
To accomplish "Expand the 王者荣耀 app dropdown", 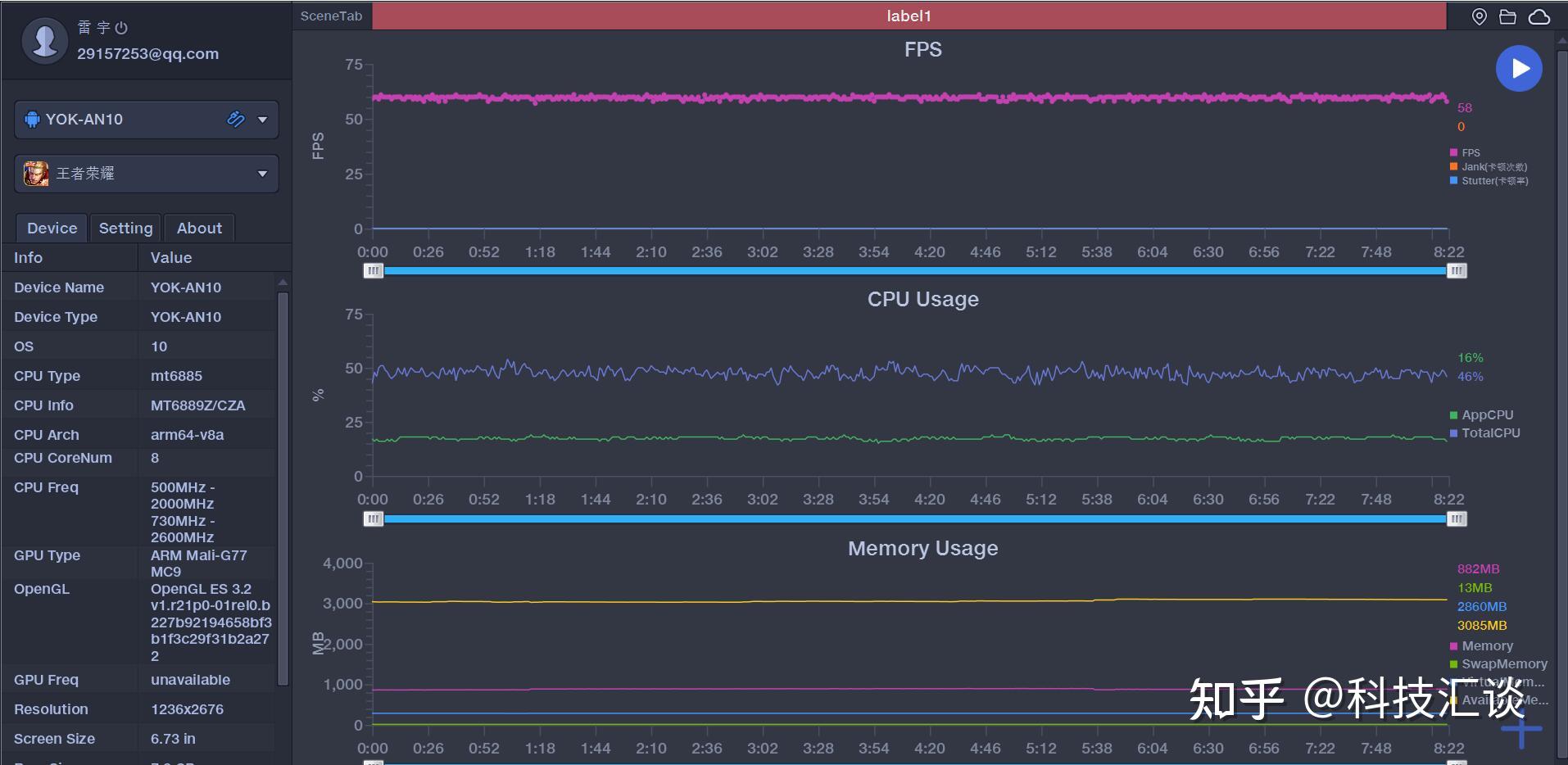I will point(263,174).
